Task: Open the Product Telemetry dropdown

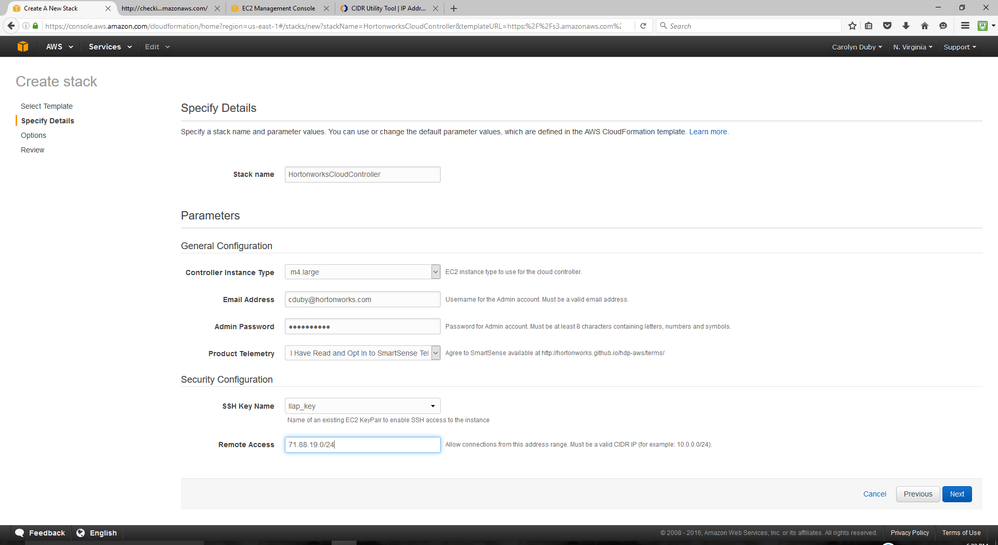Action: click(362, 353)
